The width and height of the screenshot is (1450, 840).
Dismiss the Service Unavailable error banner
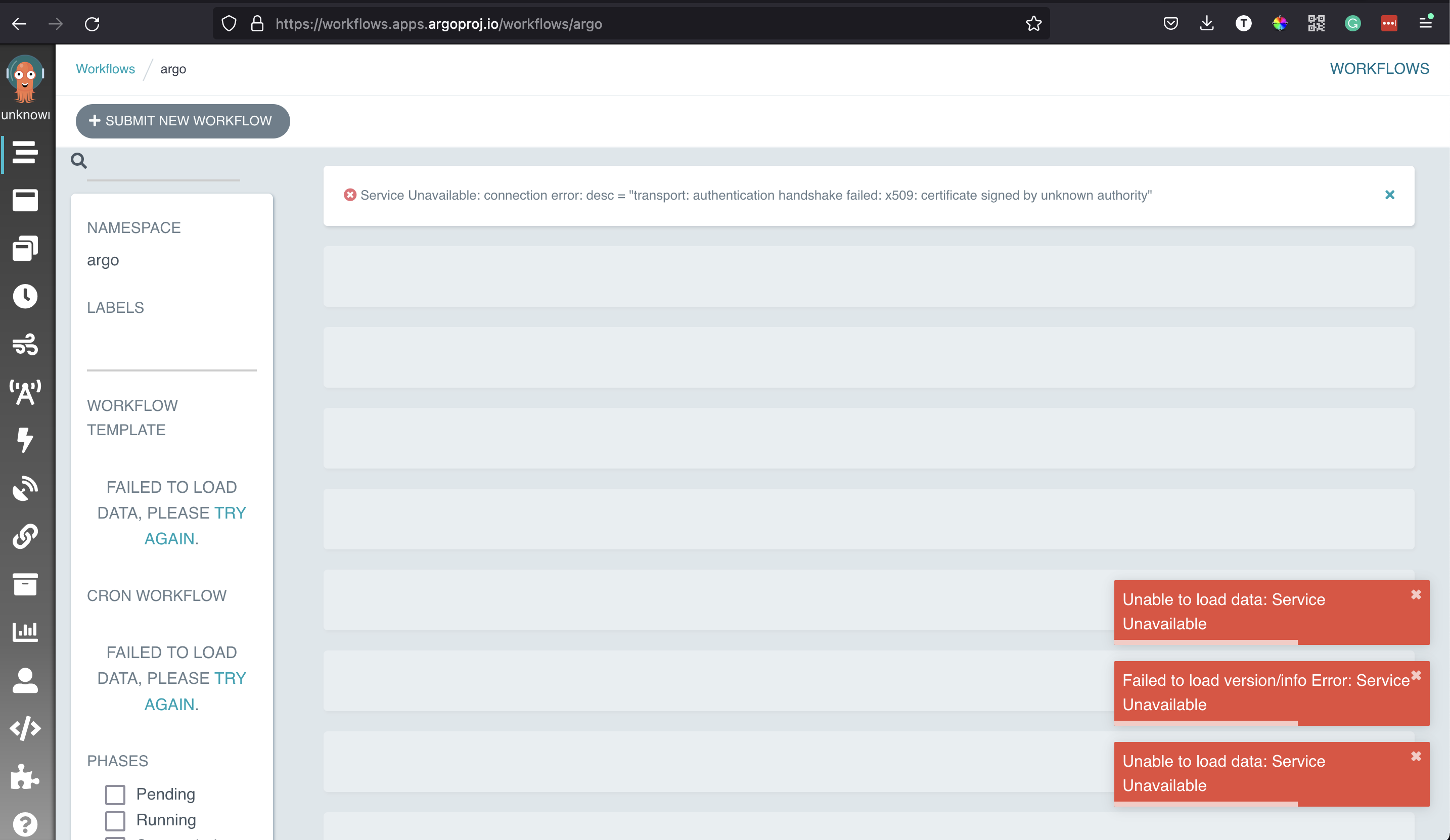1390,195
